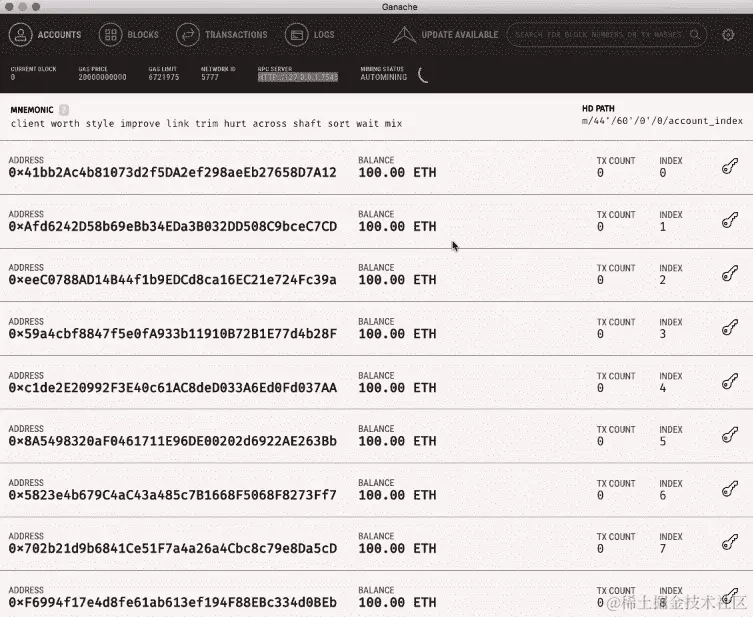Viewport: 753px width, 617px height.
Task: Click balance of account index 3
Action: (x=397, y=334)
